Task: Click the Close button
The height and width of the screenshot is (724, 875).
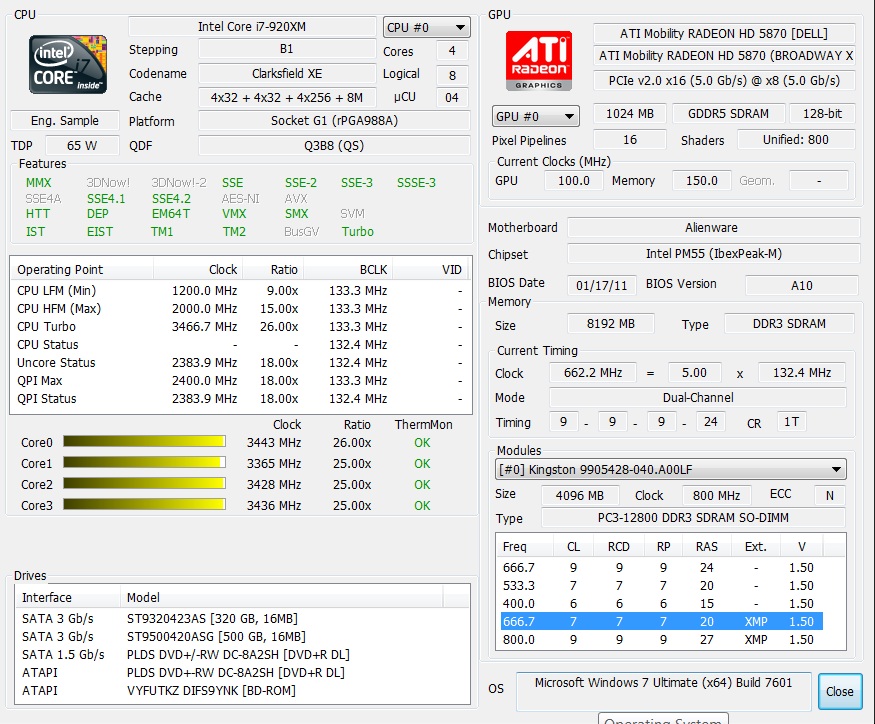Action: [840, 691]
